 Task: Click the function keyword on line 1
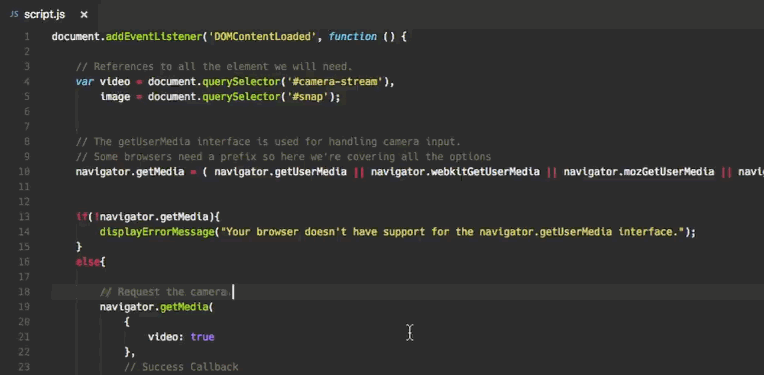[353, 37]
